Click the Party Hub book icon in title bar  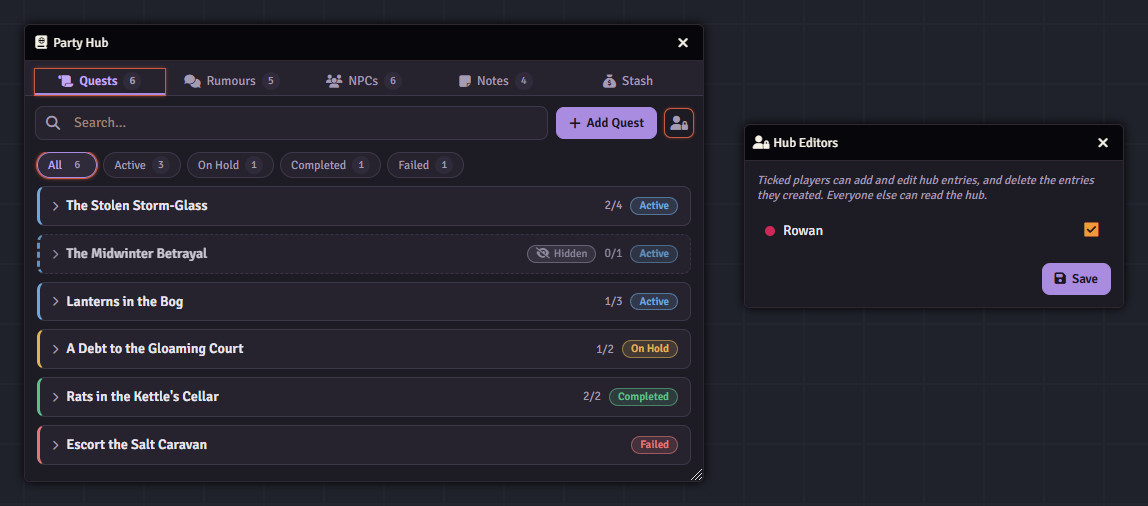pyautogui.click(x=41, y=42)
